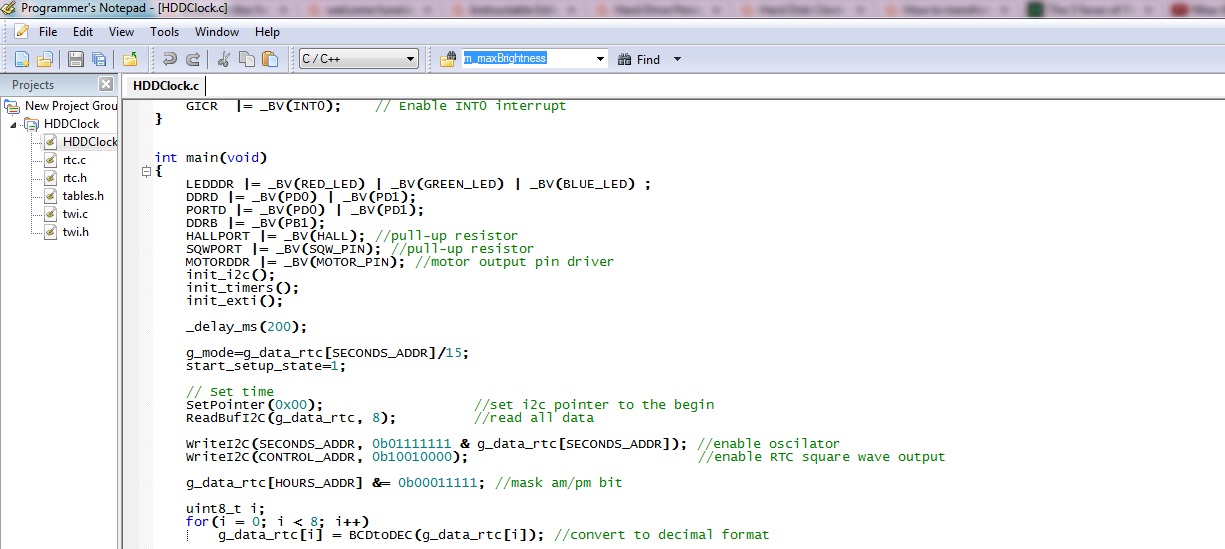
Task: Click the '//enable oscilator' comment
Action: pos(768,443)
